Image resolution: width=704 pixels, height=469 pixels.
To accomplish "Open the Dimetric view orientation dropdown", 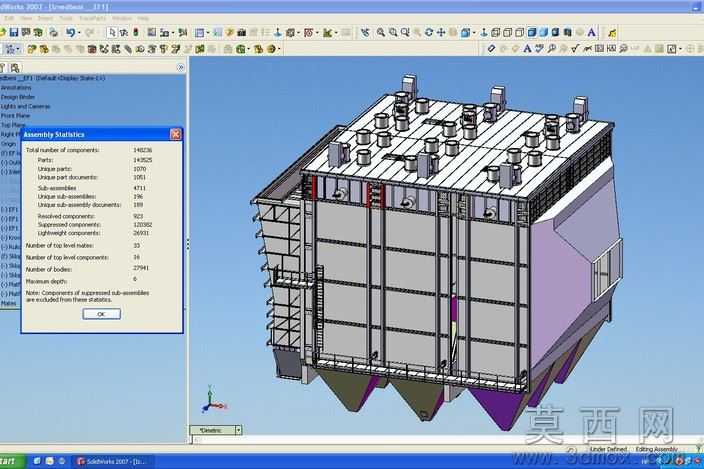I will coord(238,430).
